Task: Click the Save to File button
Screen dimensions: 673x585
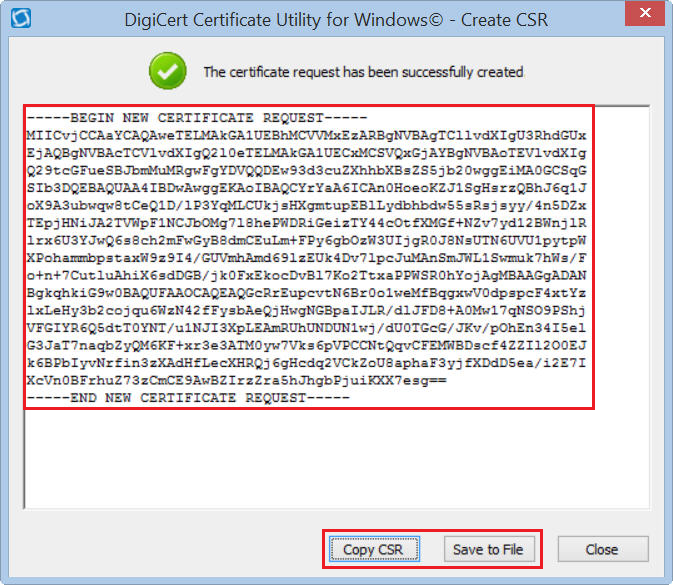Action: (x=489, y=549)
